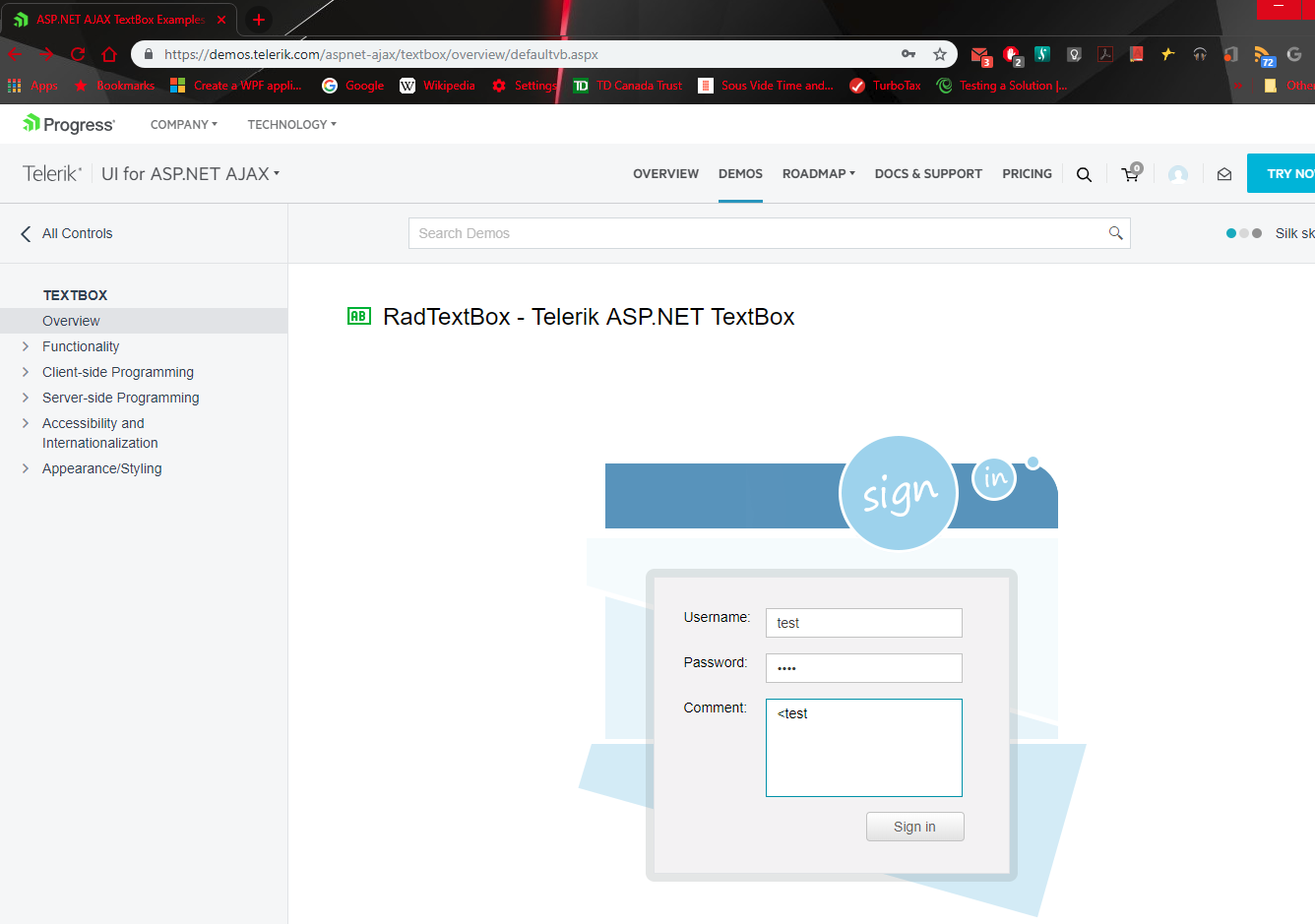
Task: Open the user account avatar icon
Action: tap(1178, 174)
